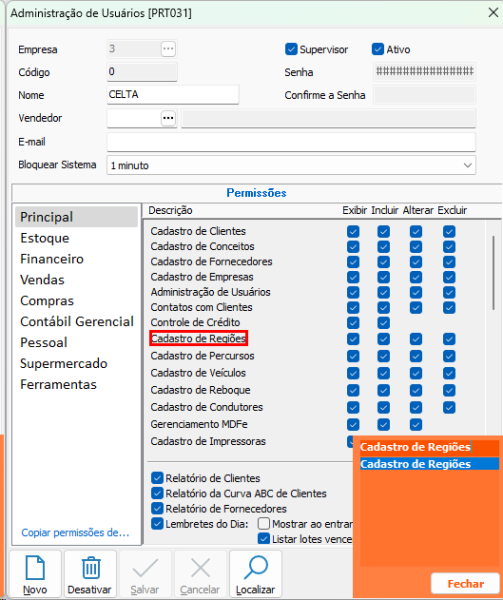Open the Empresa lookup ellipsis button
Screen dimensions: 503x600
coord(168,49)
